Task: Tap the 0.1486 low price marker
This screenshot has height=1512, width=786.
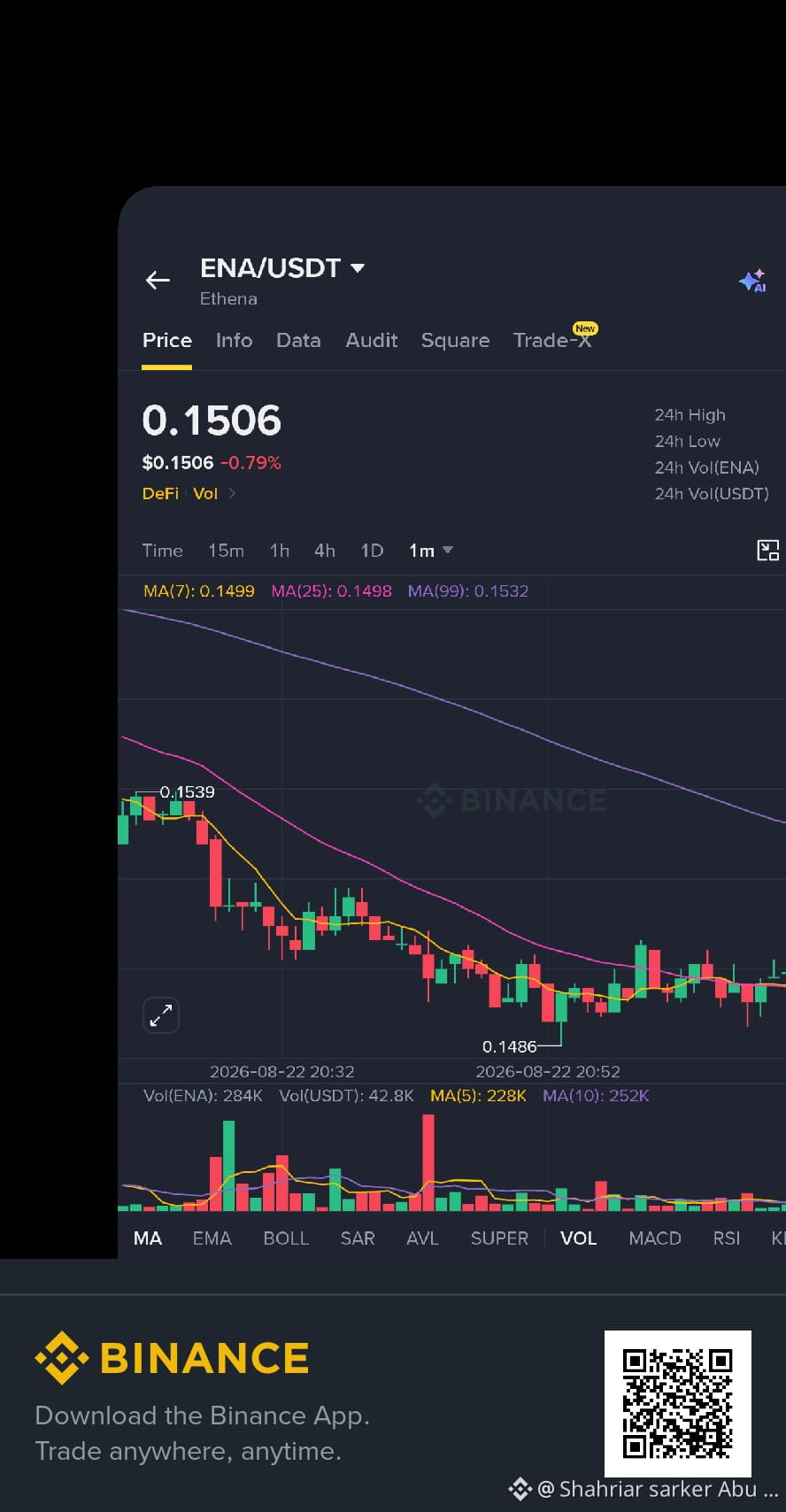Action: [509, 1047]
